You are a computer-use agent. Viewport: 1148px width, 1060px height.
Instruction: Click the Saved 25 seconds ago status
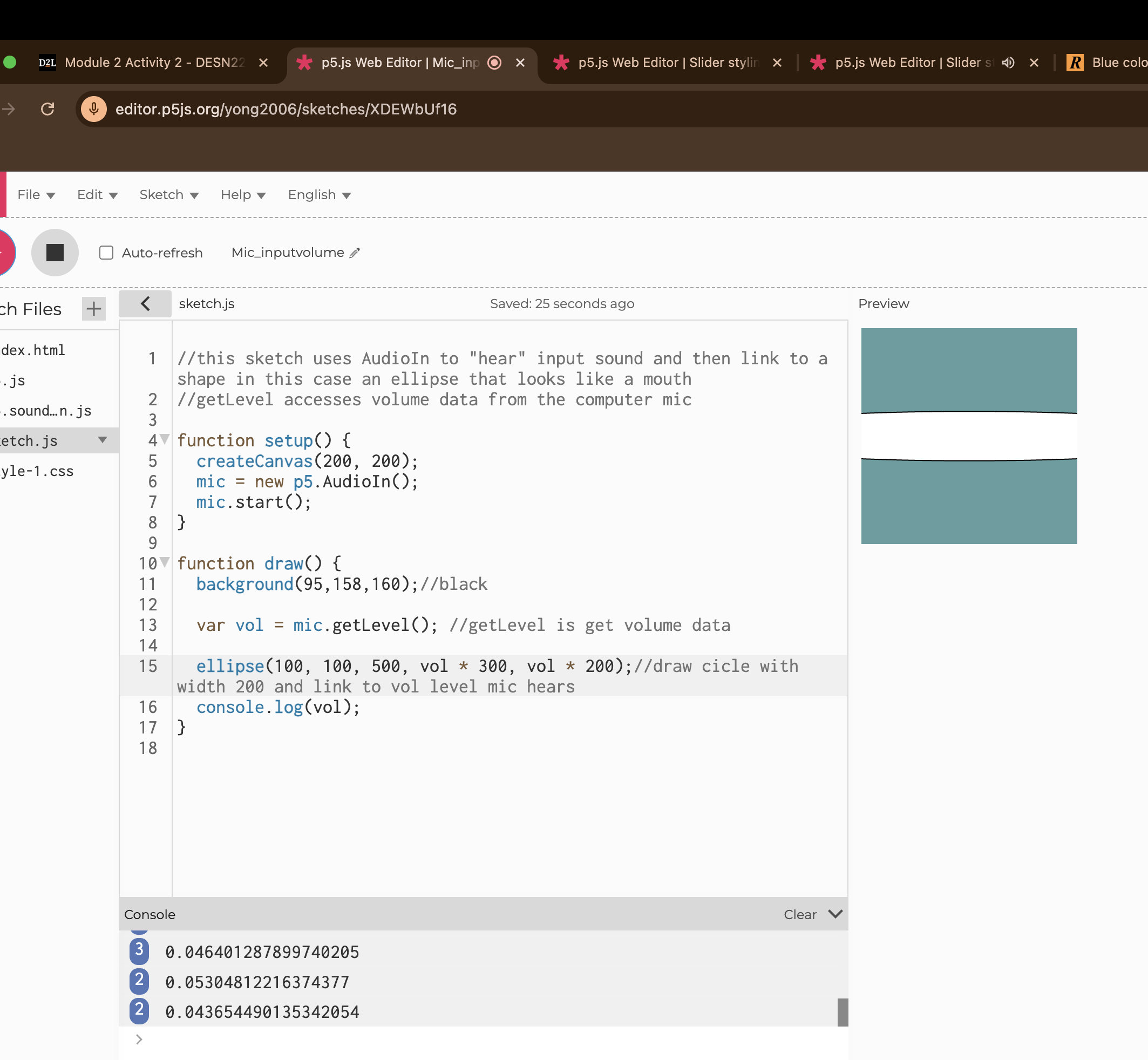562,304
